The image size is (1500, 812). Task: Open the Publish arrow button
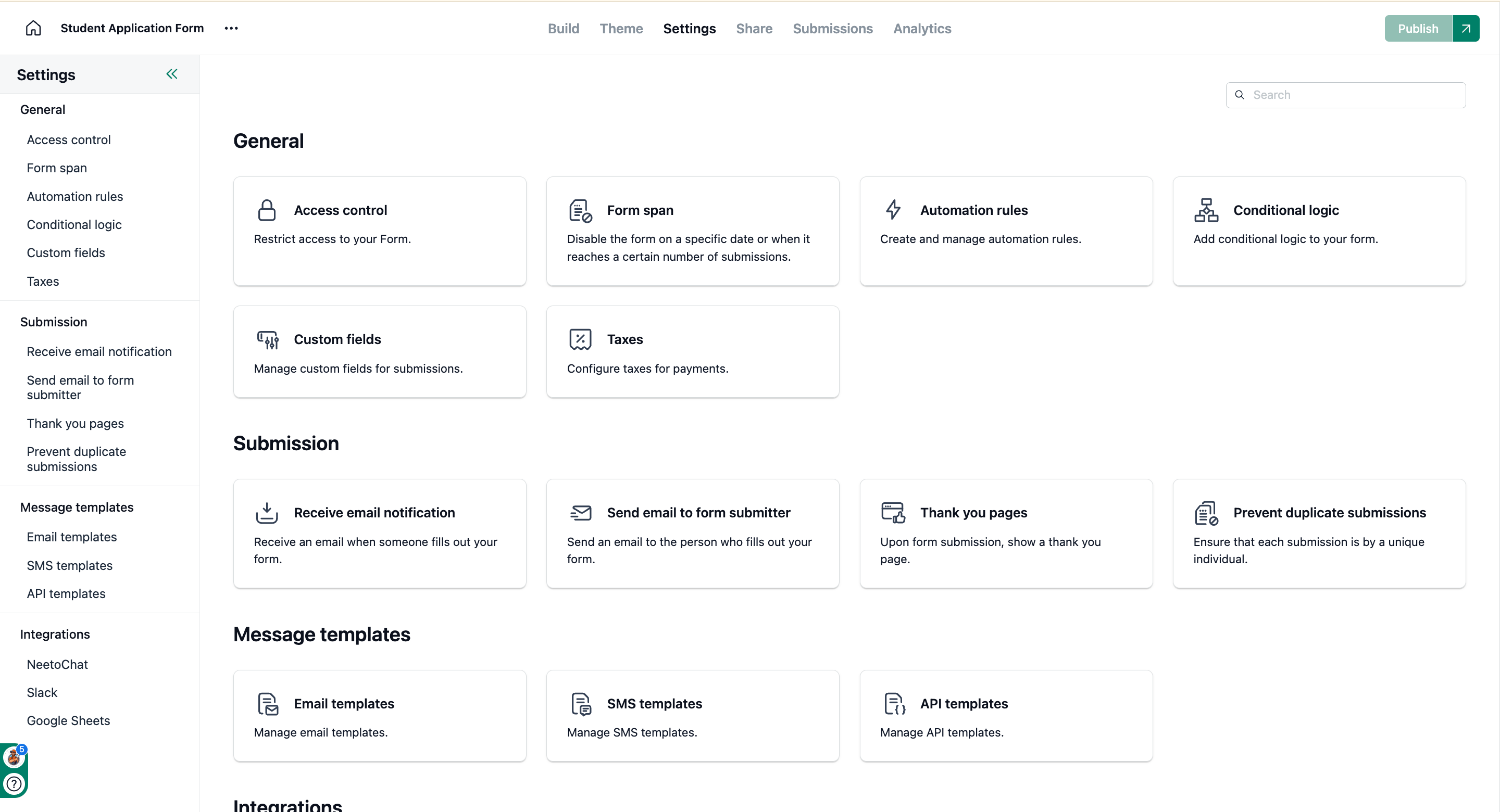1466,29
